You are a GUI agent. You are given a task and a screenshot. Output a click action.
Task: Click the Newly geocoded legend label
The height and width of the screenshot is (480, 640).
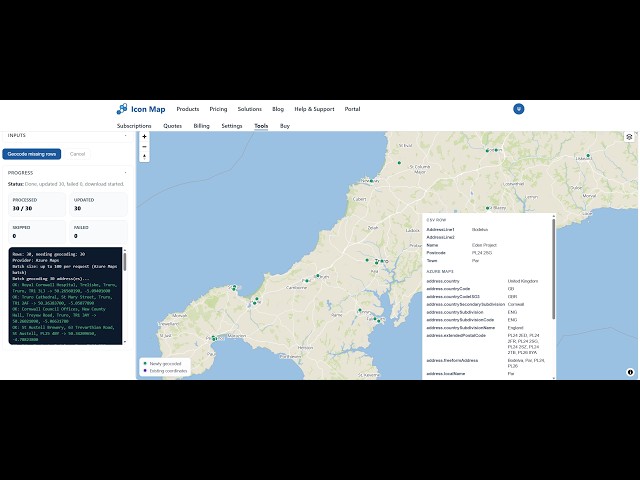click(x=165, y=364)
